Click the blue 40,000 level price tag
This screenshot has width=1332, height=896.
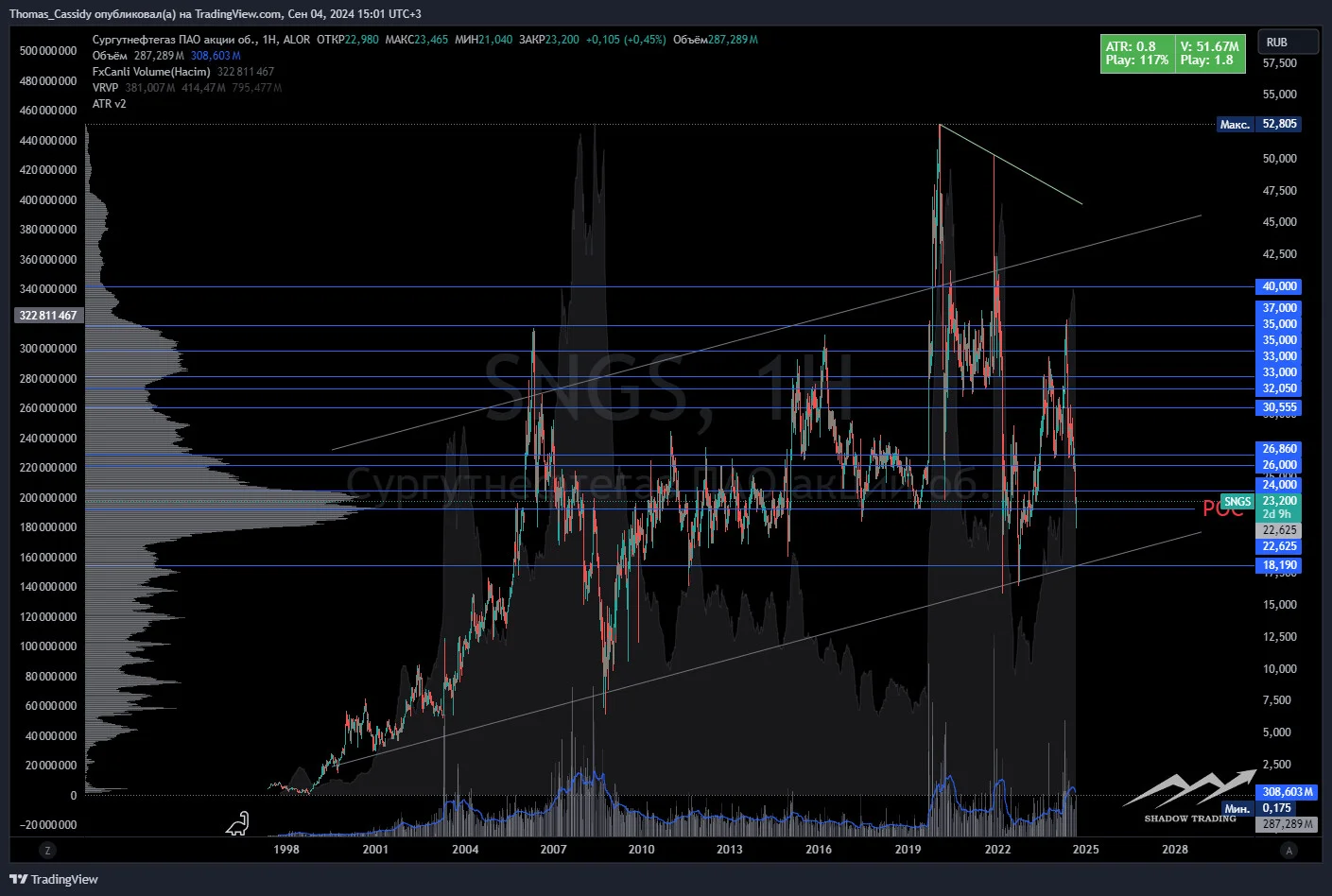tap(1280, 286)
